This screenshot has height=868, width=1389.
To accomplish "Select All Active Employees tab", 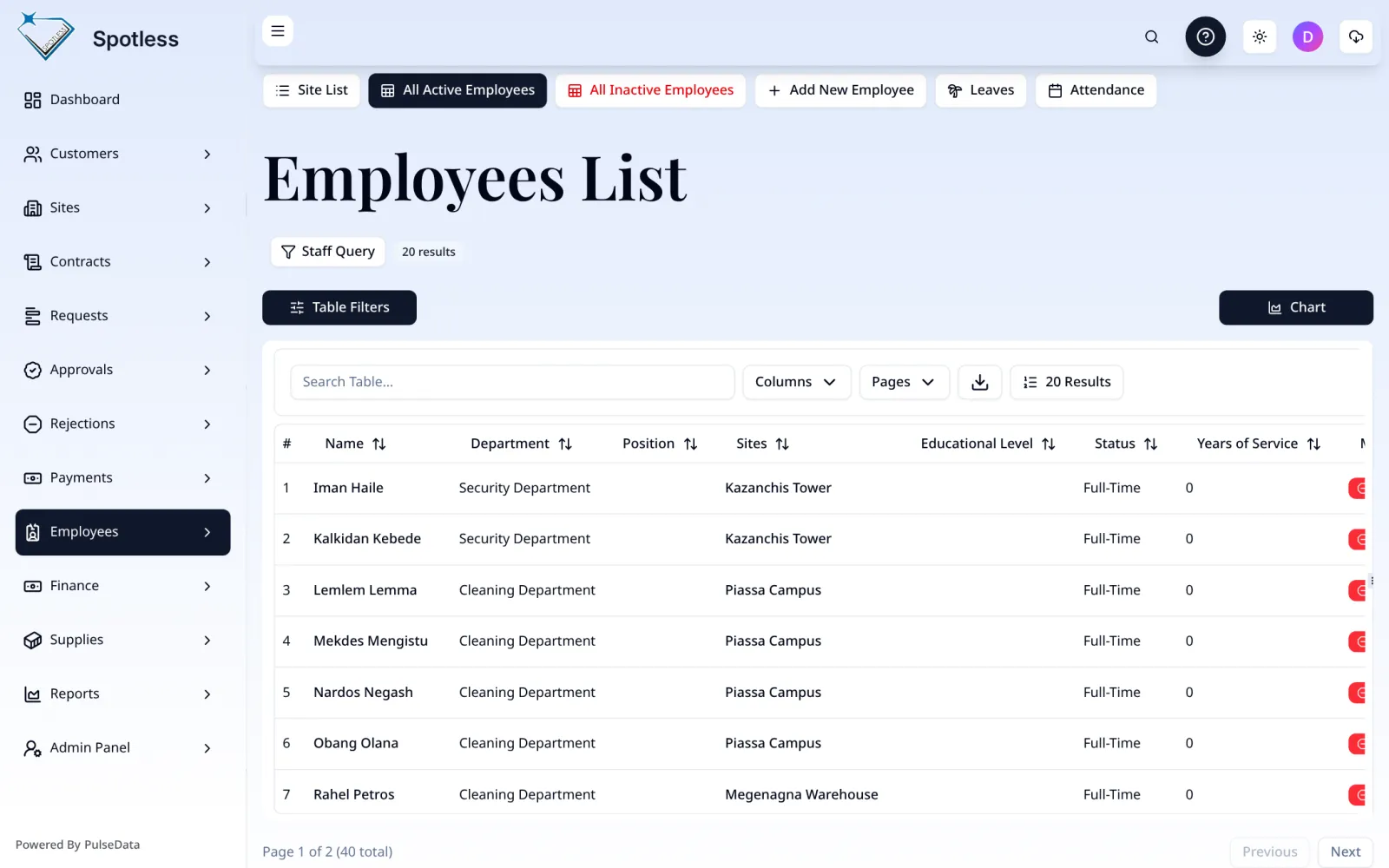I will (458, 90).
